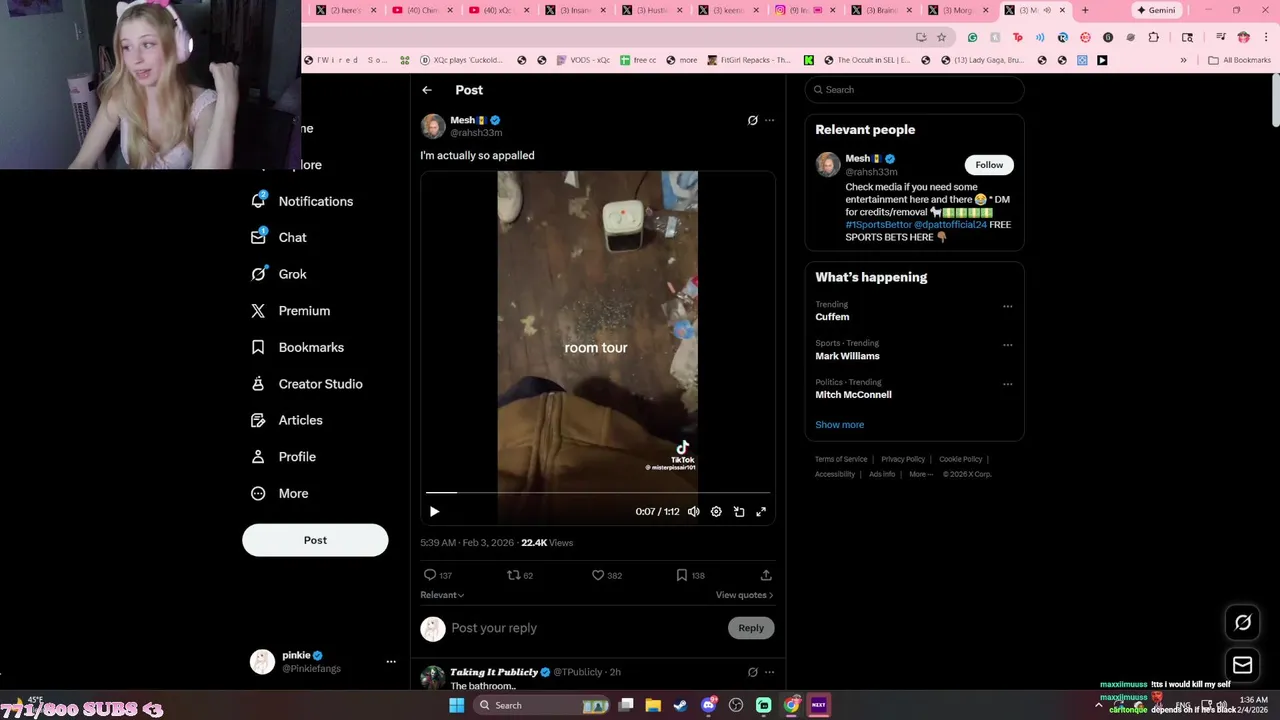View replies via the comment icon (137)
This screenshot has width=1280, height=720.
click(x=438, y=575)
